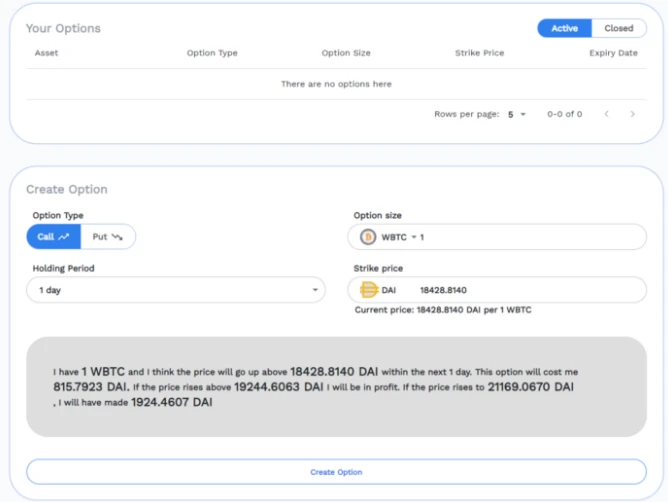Click the 1924.4607 DAI profit value

(x=172, y=402)
